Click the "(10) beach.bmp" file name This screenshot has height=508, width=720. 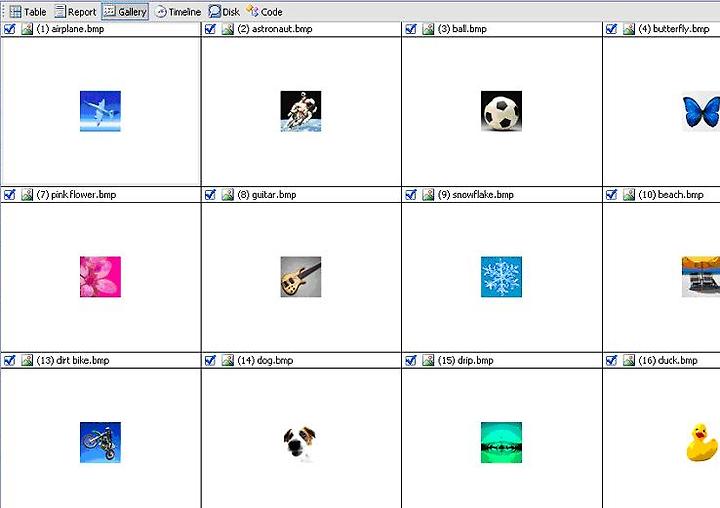pos(671,195)
